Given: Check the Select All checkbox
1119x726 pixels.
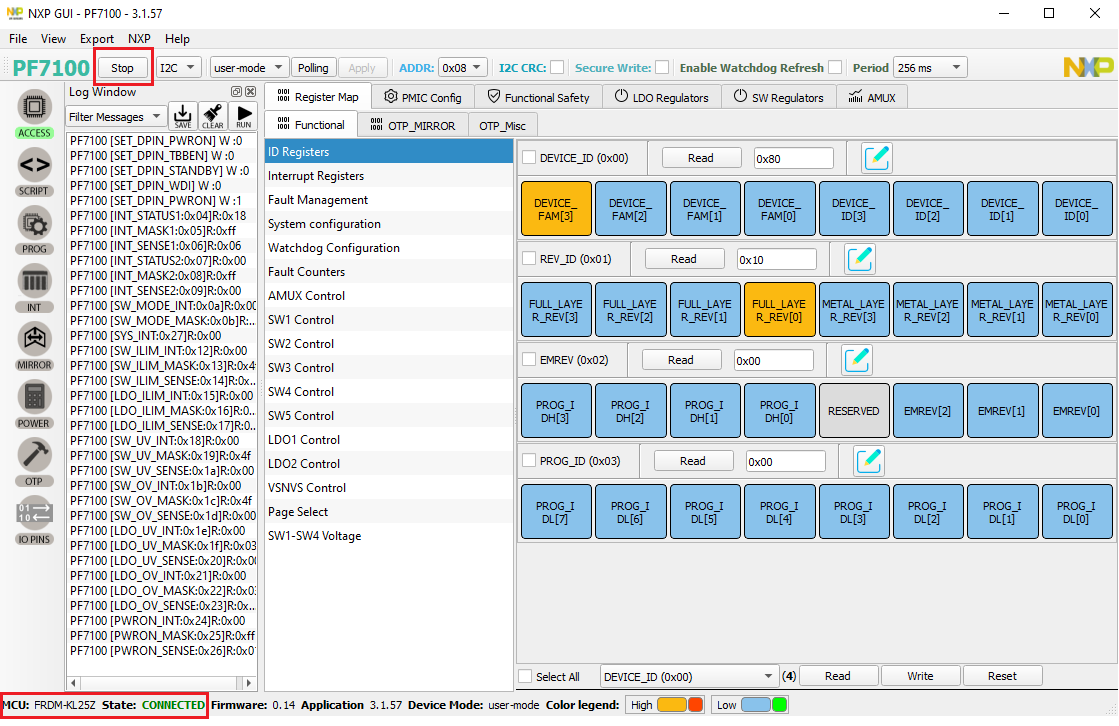Looking at the screenshot, I should (525, 677).
